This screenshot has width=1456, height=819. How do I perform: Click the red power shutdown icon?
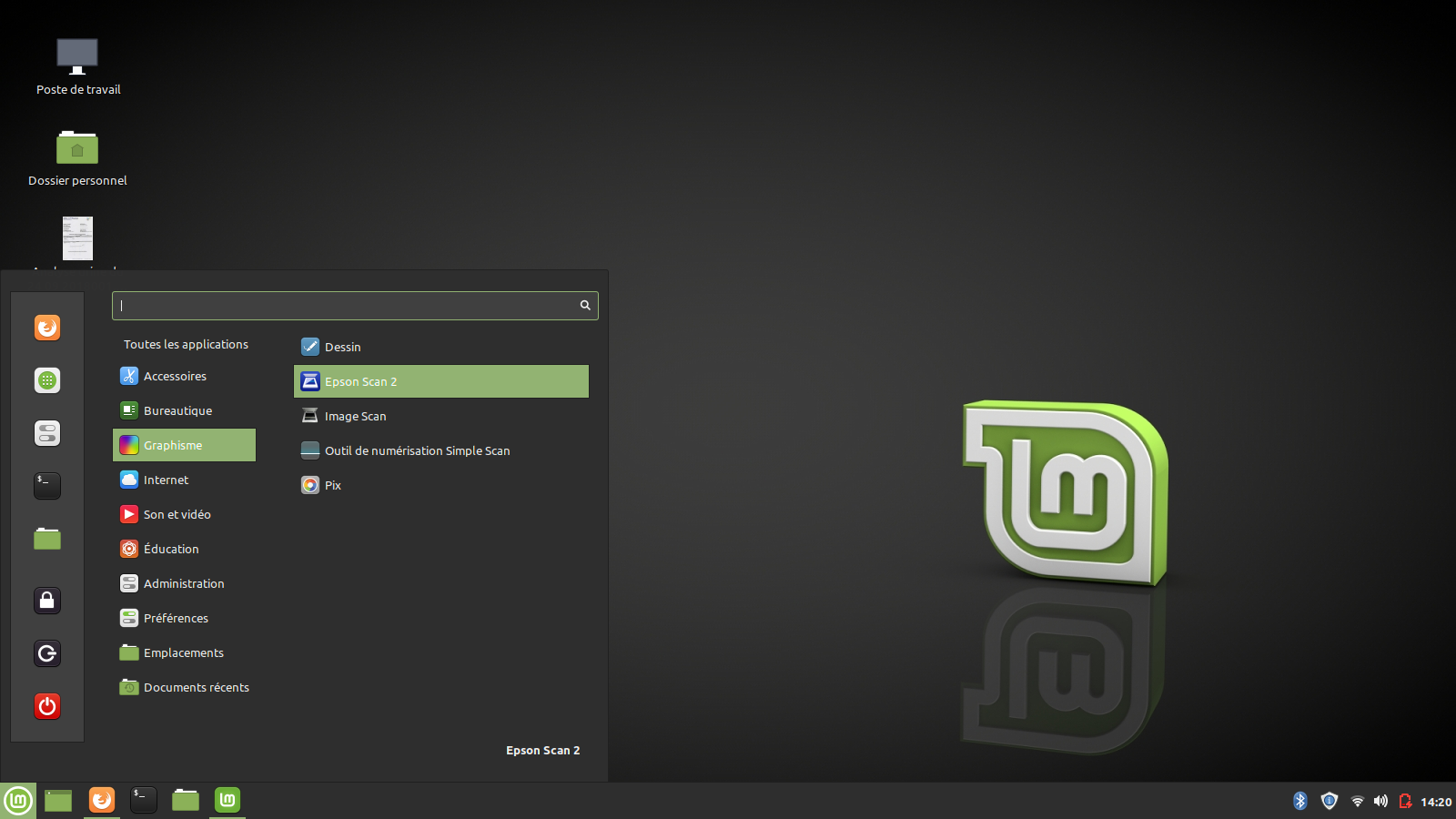click(47, 706)
